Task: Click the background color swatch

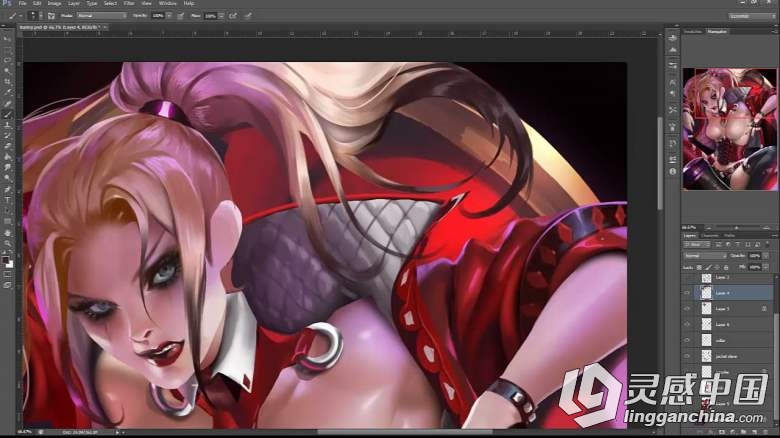Action: pyautogui.click(x=10, y=264)
